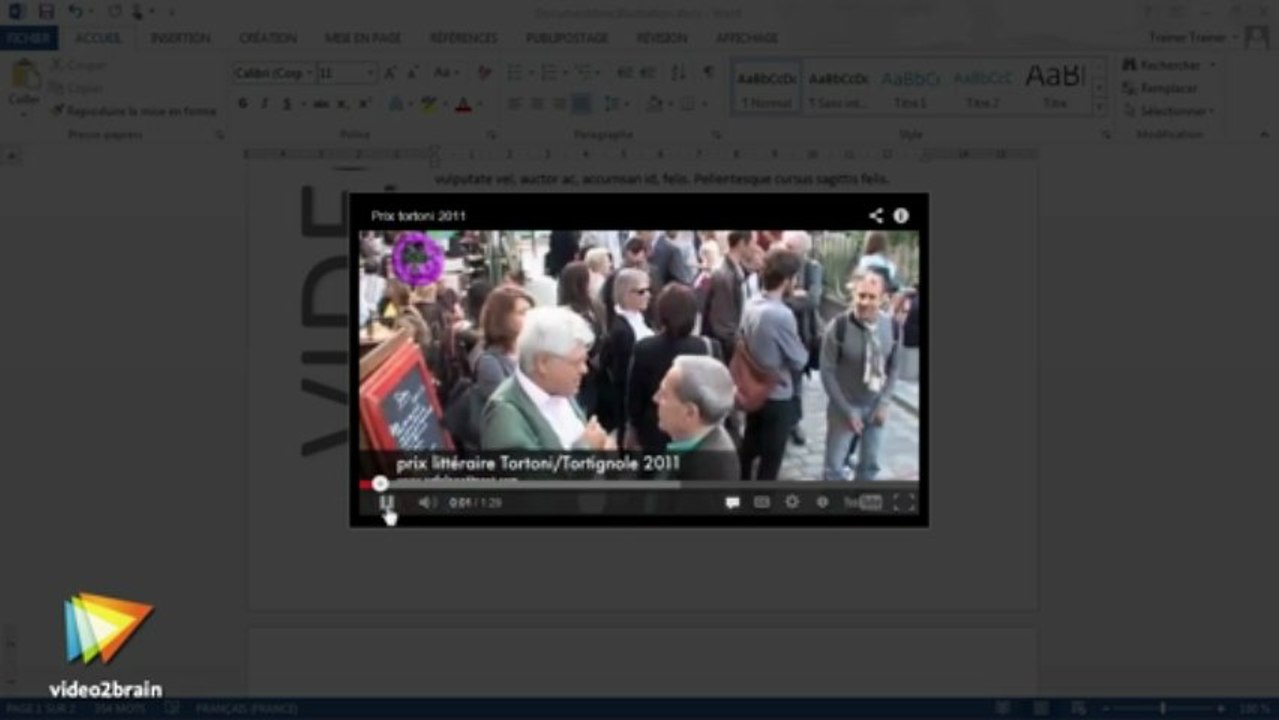Toggle paragraph marks pilcrow button
This screenshot has width=1279, height=720.
coord(708,73)
